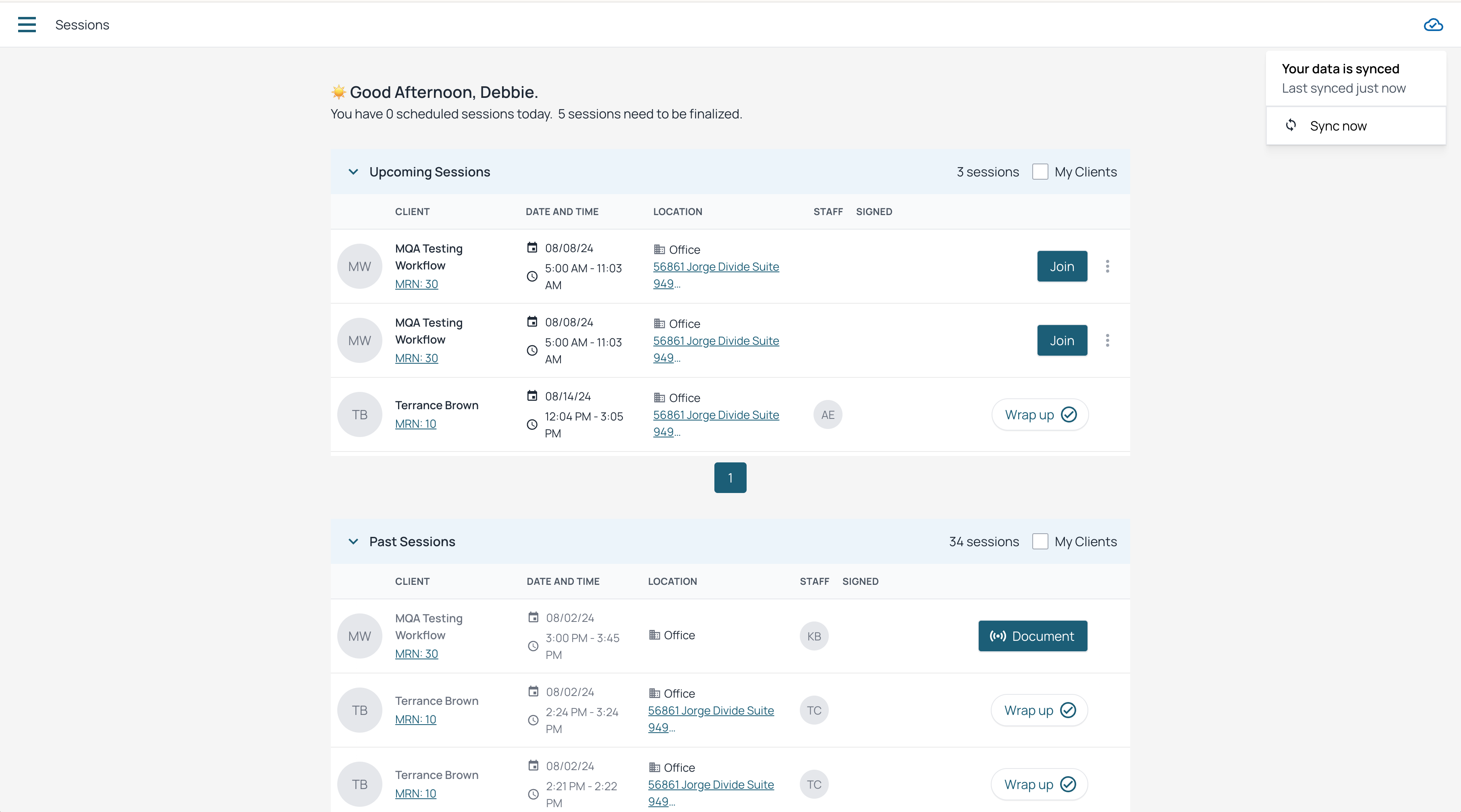Viewport: 1461px width, 812px height.
Task: Click SIGNED header in Upcoming Sessions
Action: (x=874, y=211)
